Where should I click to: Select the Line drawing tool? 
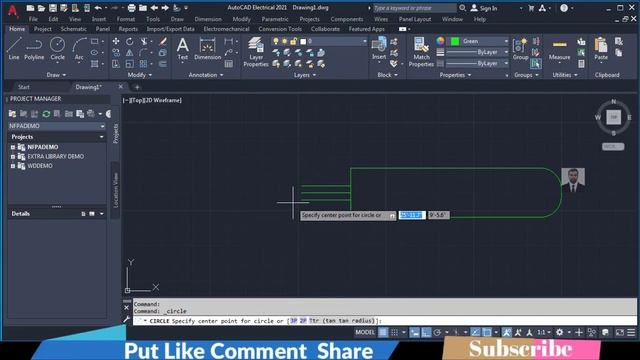[x=14, y=49]
